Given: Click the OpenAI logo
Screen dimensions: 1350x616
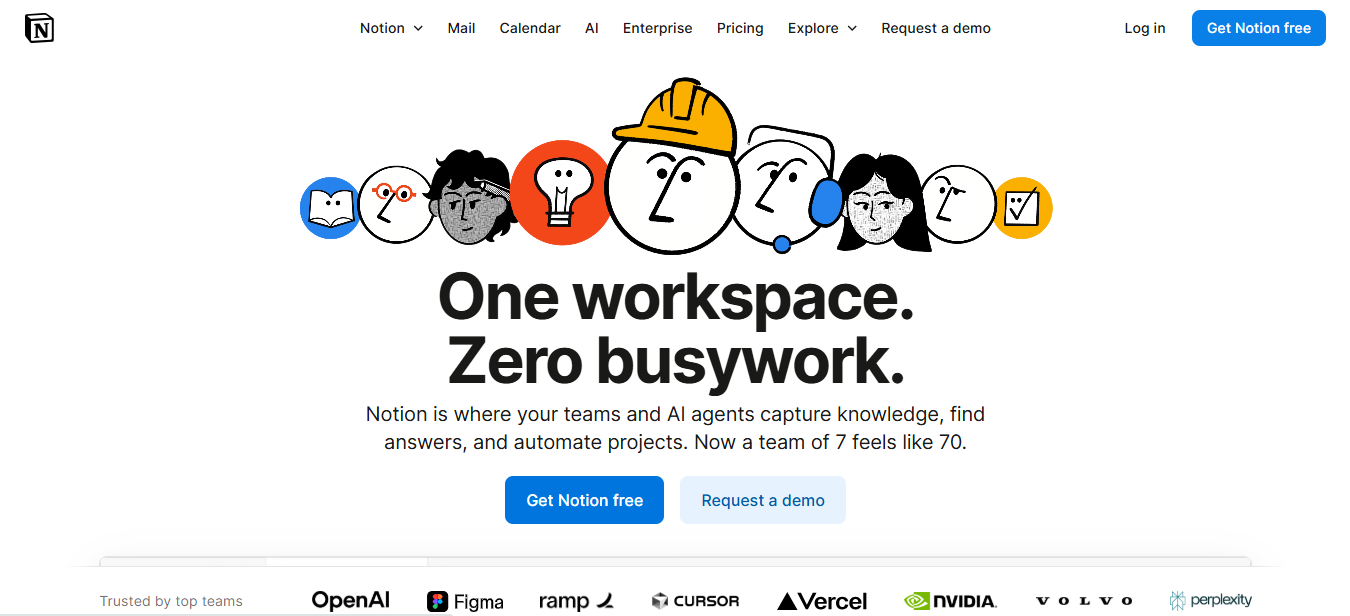Looking at the screenshot, I should (x=350, y=600).
